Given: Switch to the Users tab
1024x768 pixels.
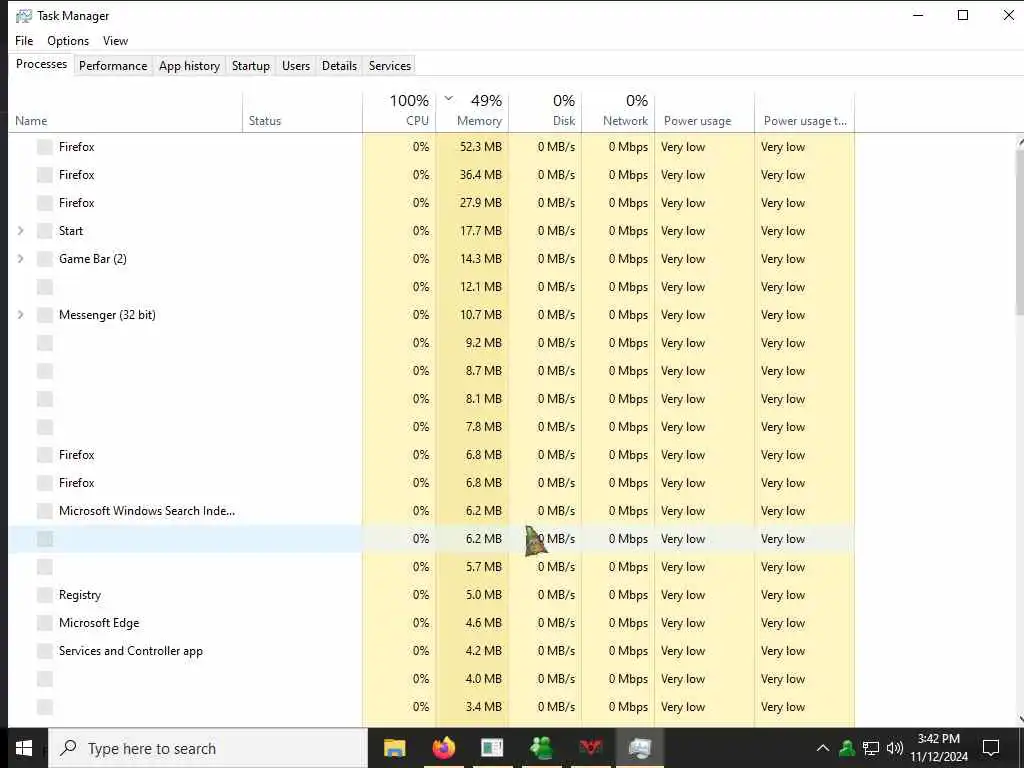Looking at the screenshot, I should [296, 66].
